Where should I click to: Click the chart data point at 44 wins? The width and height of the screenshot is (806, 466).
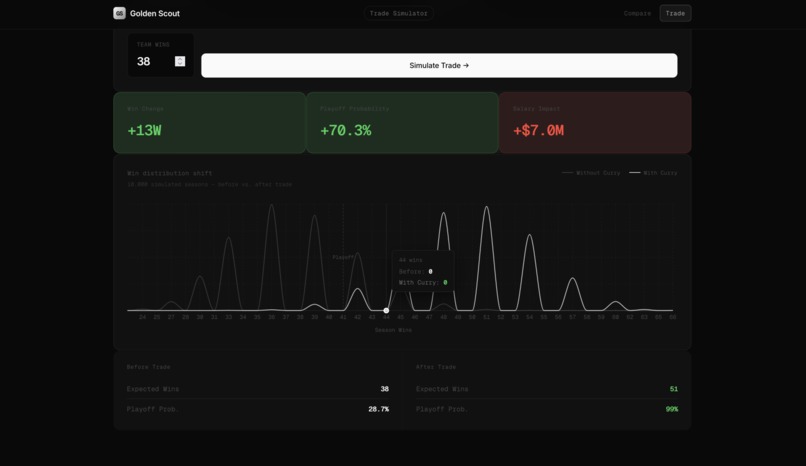coord(386,310)
